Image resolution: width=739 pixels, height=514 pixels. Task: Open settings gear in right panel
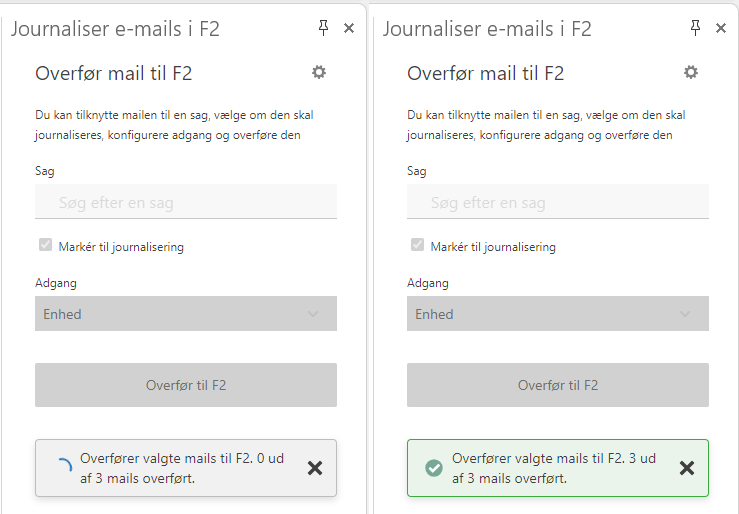tap(691, 72)
